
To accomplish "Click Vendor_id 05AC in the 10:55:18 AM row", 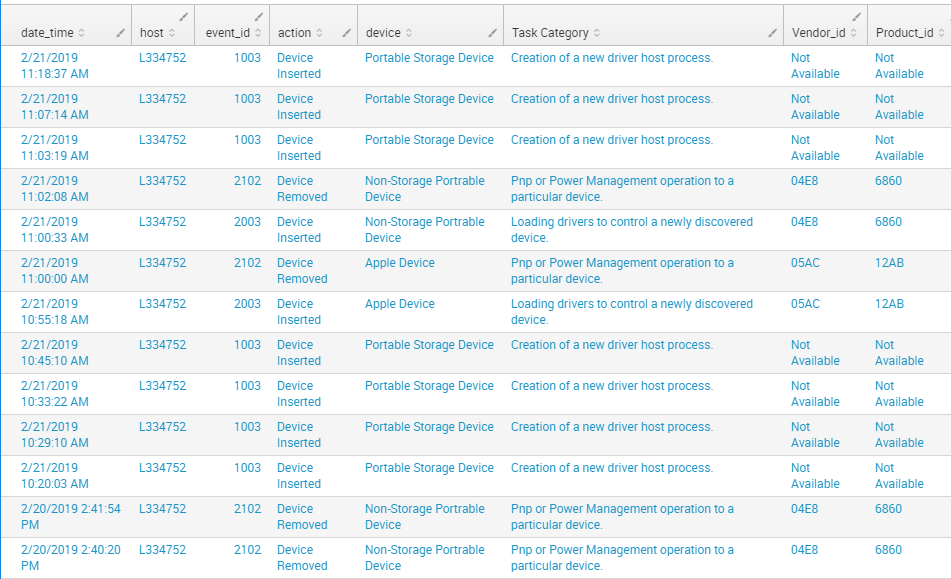I will (x=805, y=304).
